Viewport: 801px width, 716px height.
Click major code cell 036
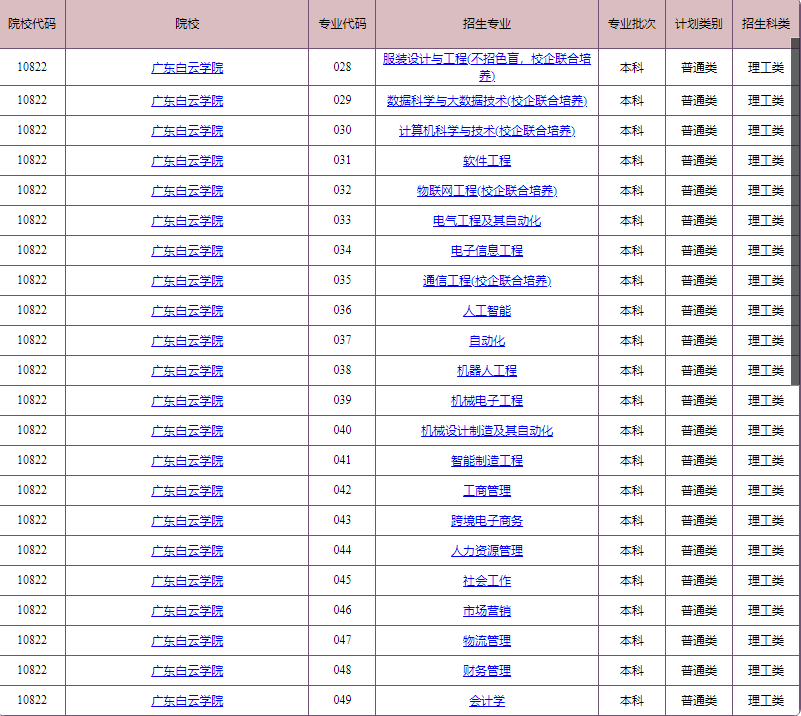coord(342,310)
